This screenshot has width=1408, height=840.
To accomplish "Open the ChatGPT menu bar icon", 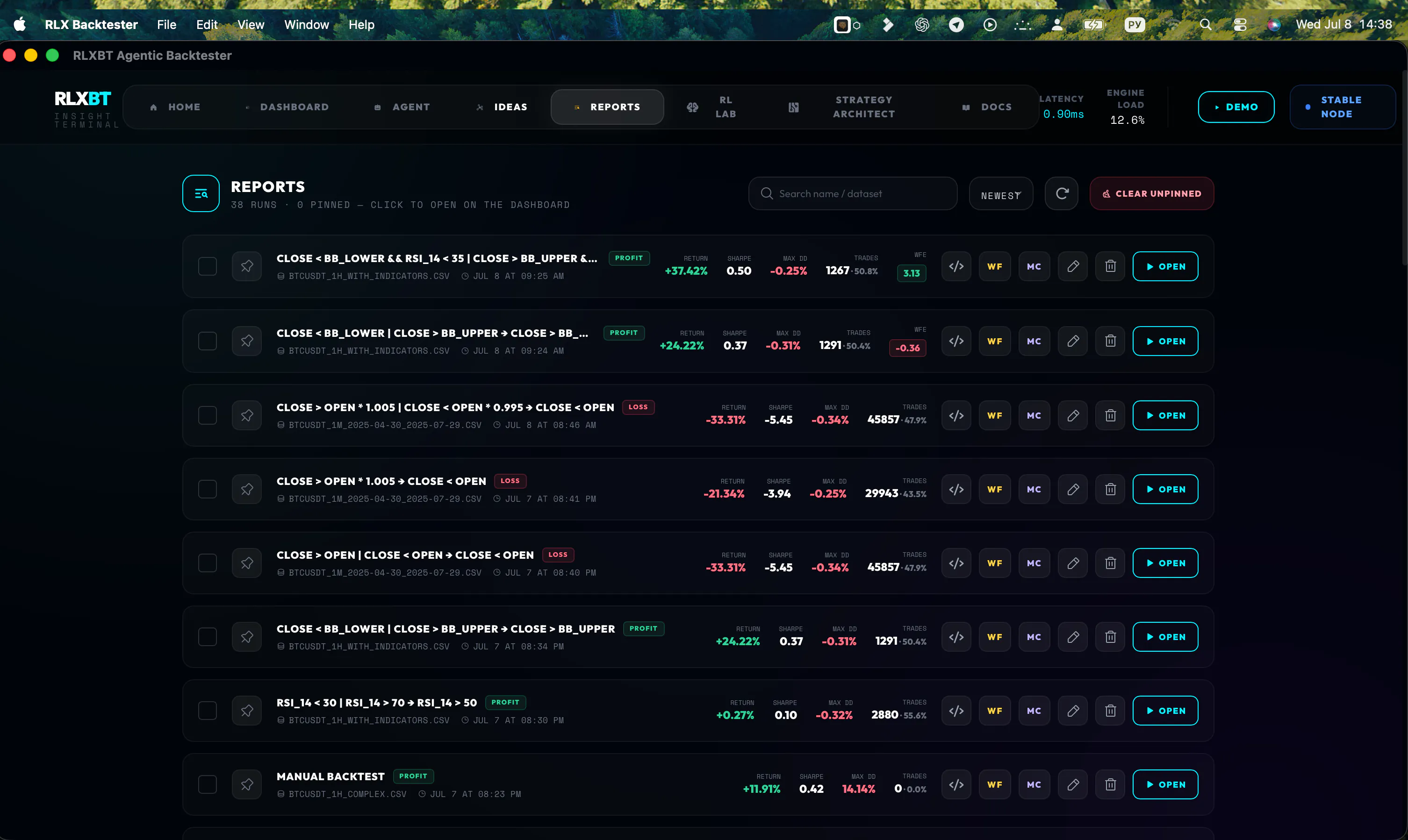I will coord(921,24).
